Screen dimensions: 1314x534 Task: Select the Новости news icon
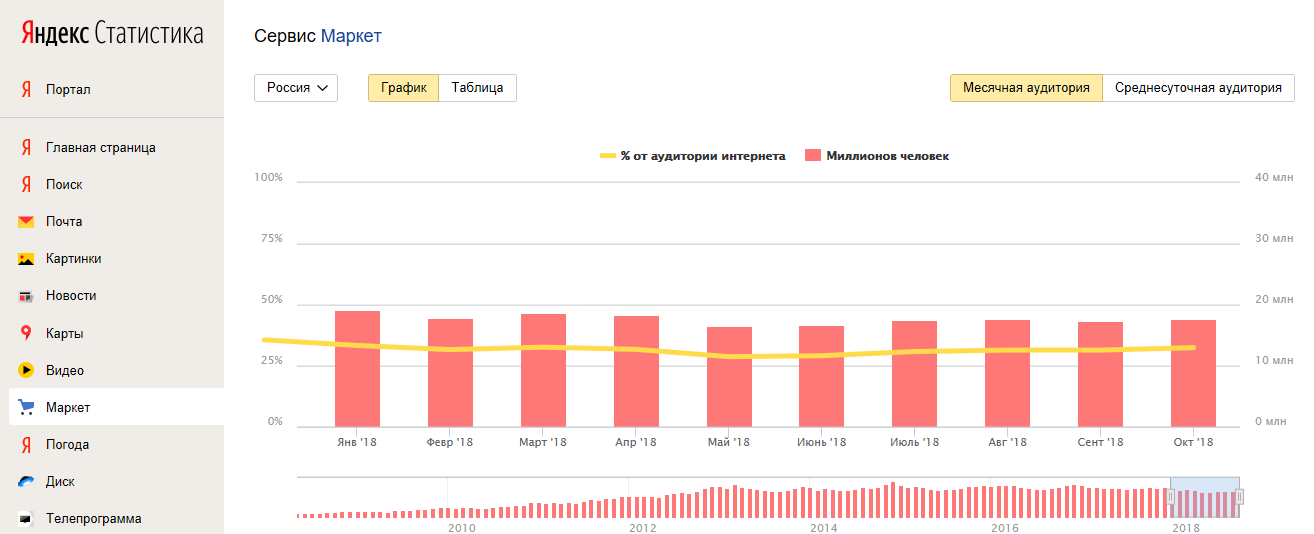pos(26,296)
